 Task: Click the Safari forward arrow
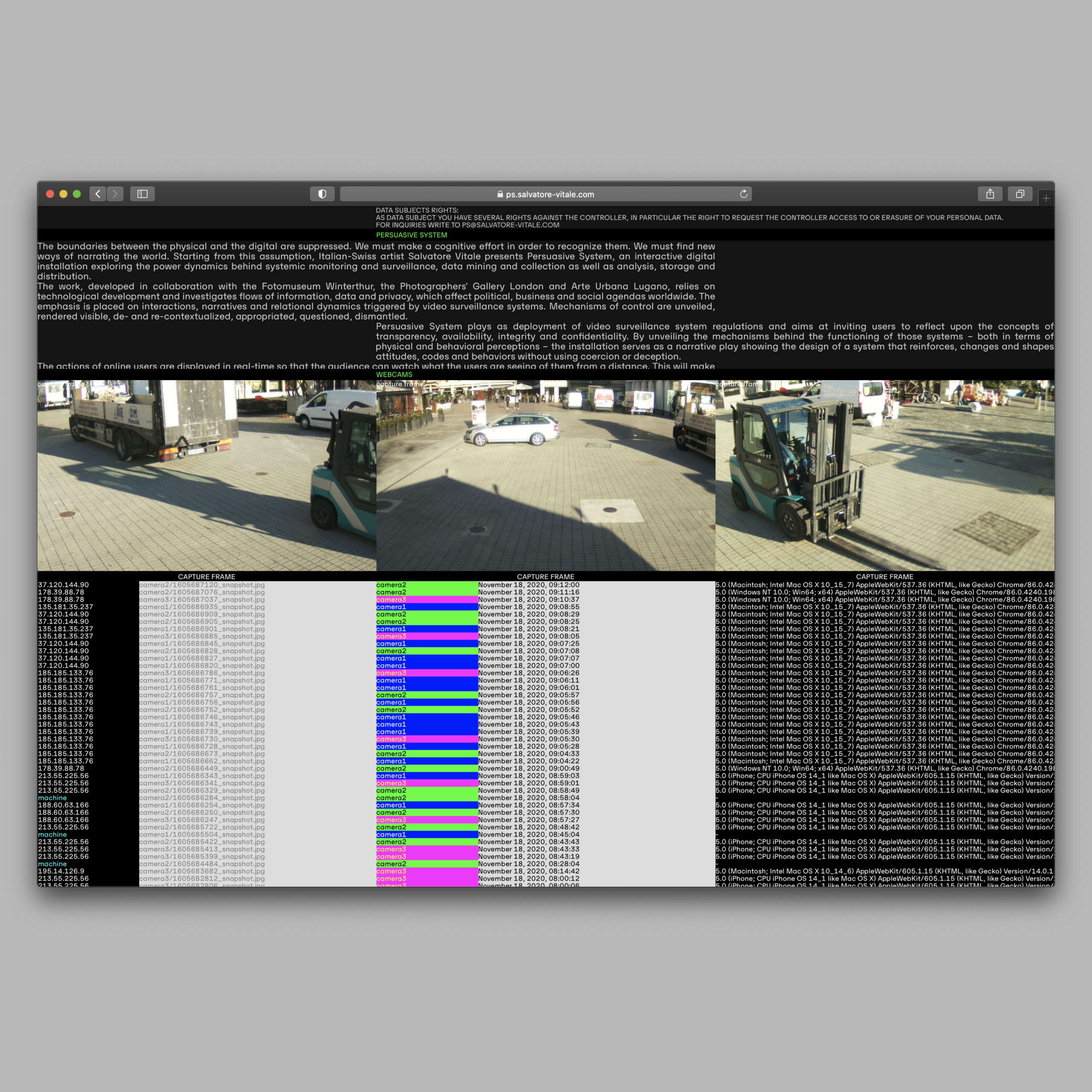pos(115,194)
